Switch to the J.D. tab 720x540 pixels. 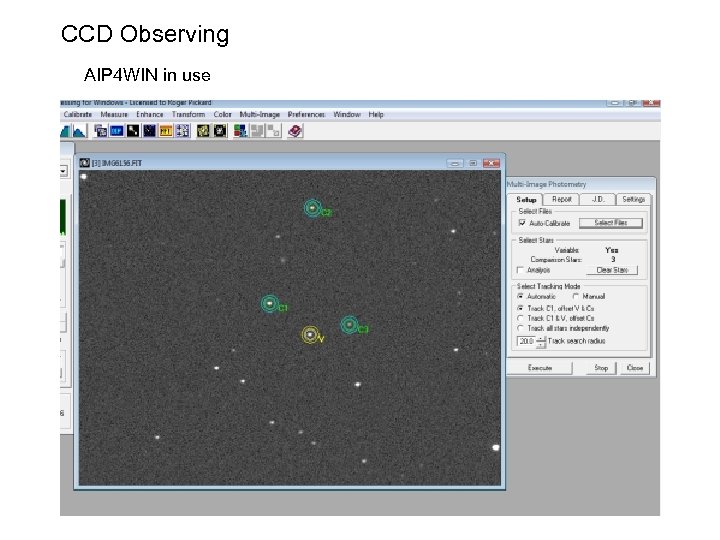[x=597, y=199]
